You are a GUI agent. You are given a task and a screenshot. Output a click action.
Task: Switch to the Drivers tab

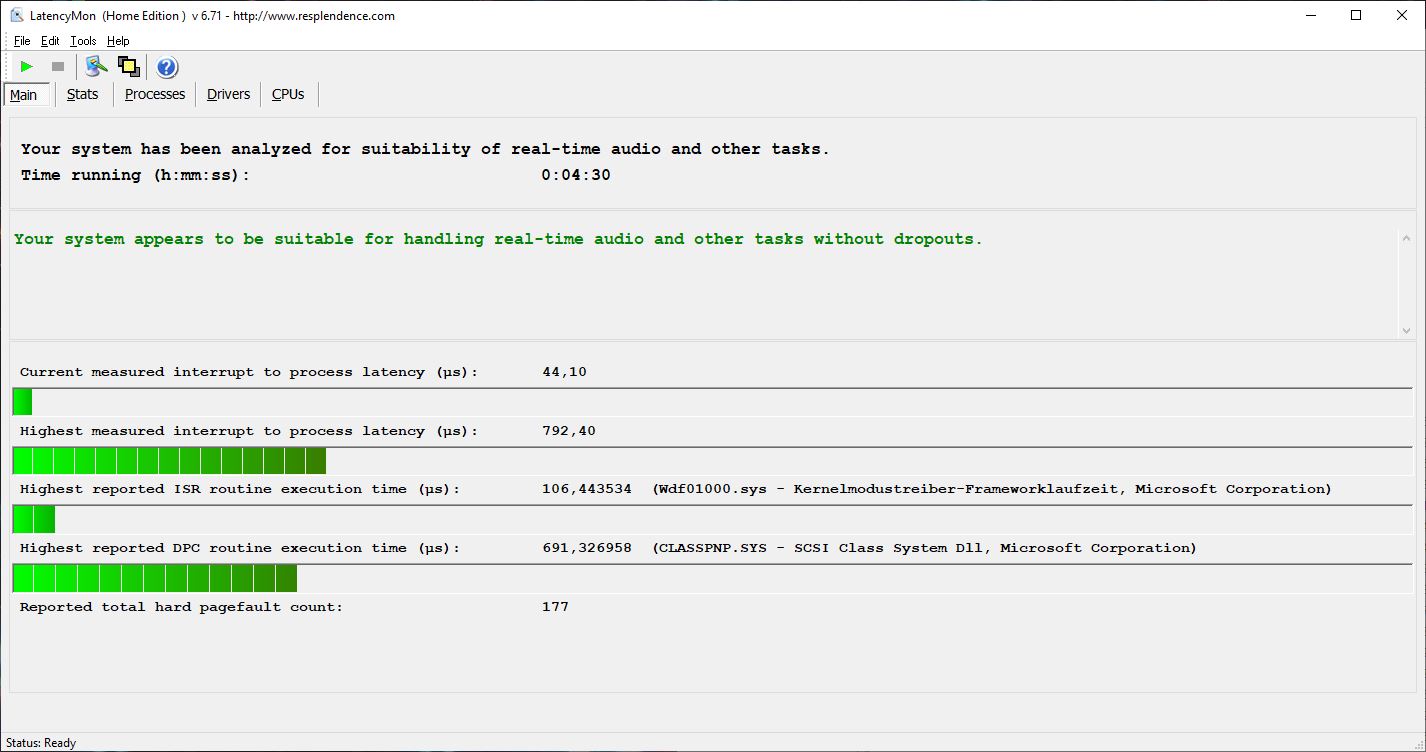(229, 94)
